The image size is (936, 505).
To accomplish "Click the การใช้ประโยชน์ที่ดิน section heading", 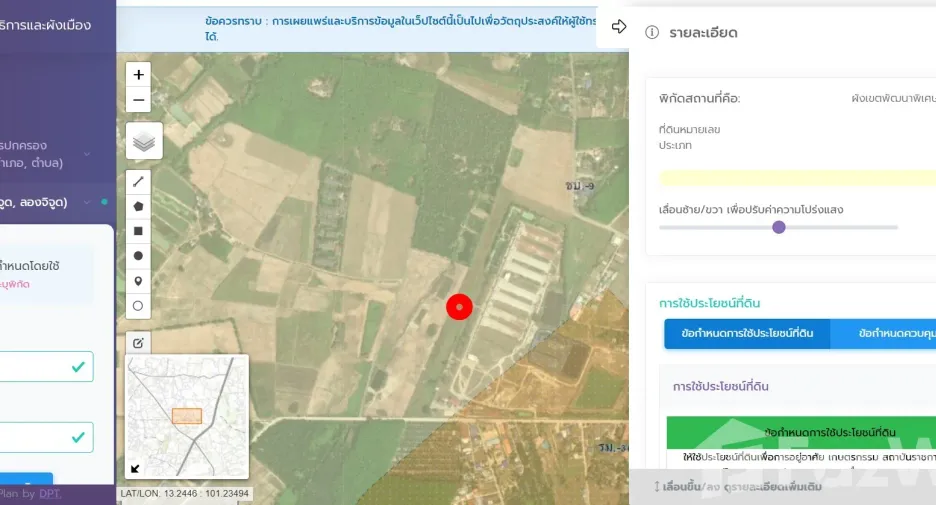I will tap(710, 303).
